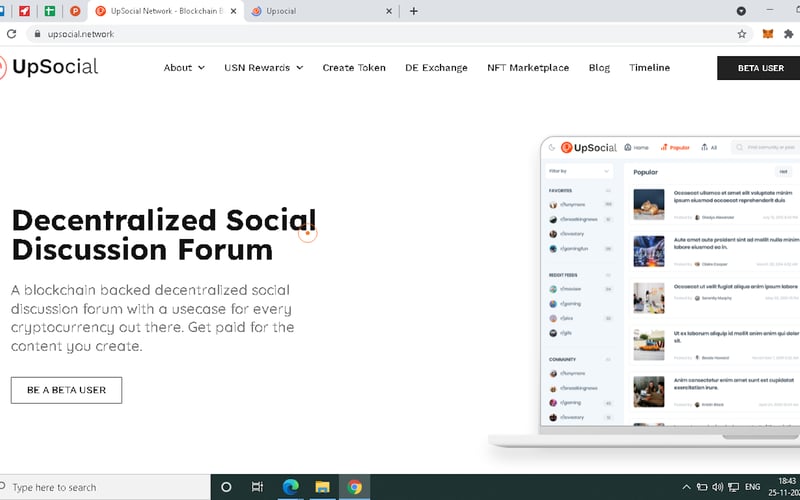Bookmark this page with the star icon
Image resolution: width=800 pixels, height=500 pixels.
pyautogui.click(x=741, y=34)
